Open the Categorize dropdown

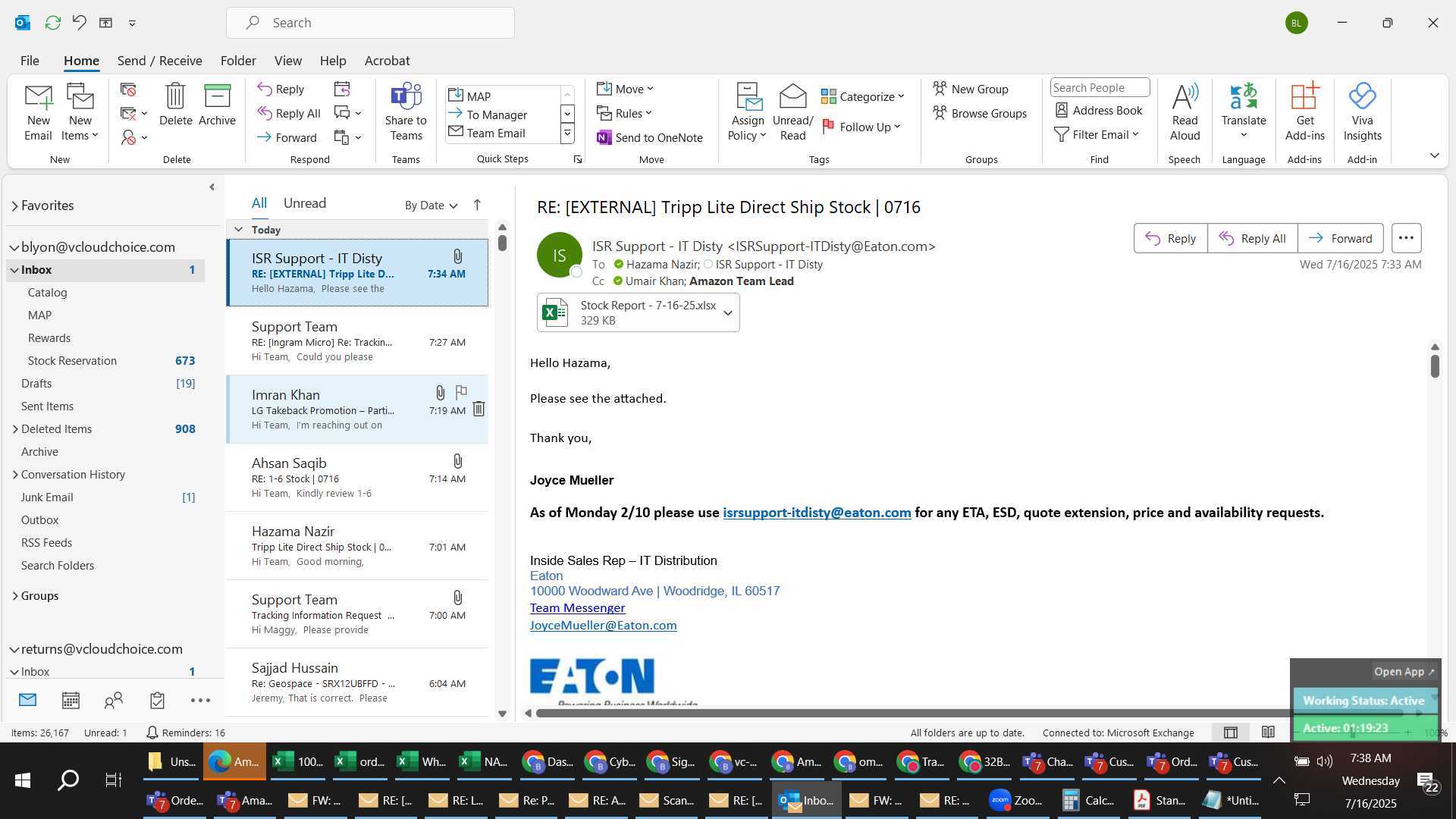(863, 96)
